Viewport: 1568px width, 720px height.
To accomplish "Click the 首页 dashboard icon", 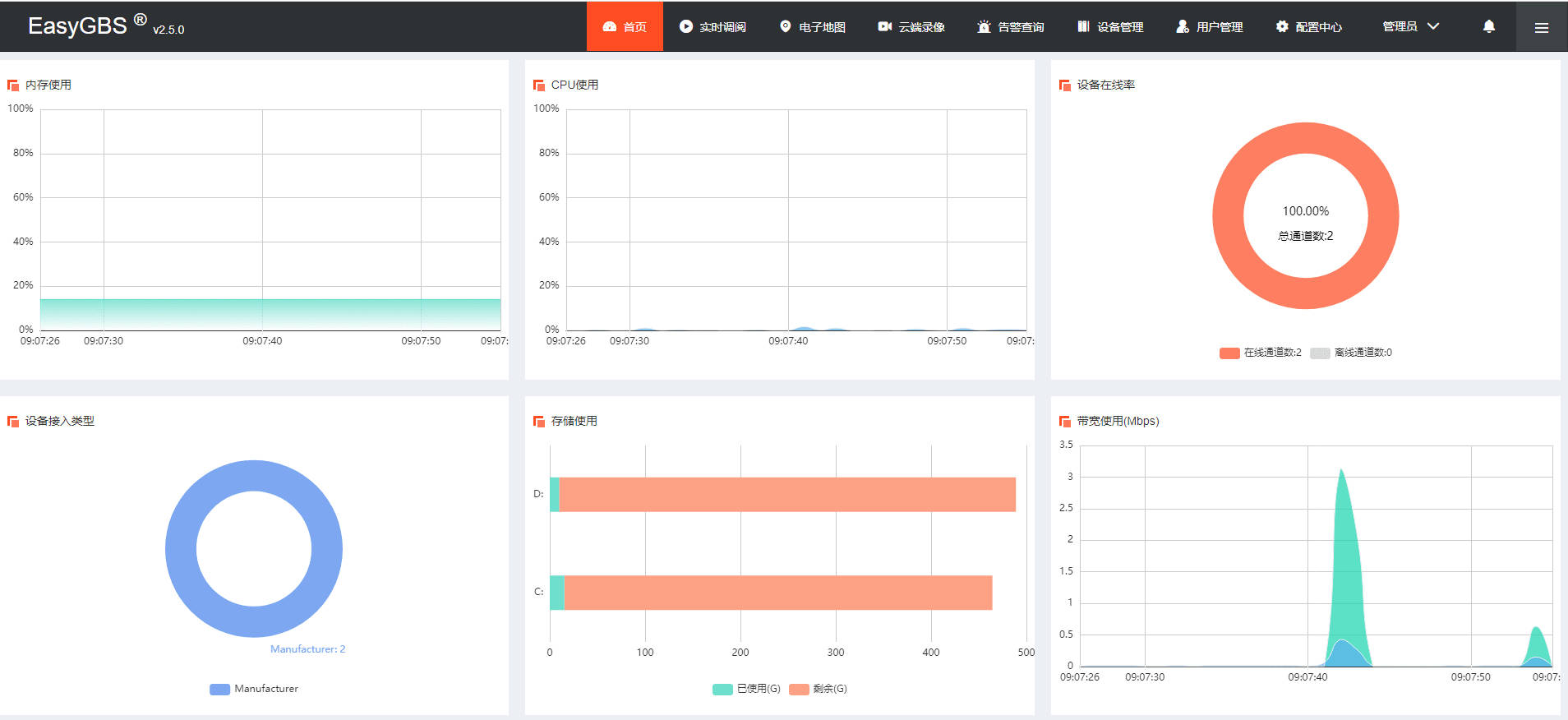I will [609, 27].
